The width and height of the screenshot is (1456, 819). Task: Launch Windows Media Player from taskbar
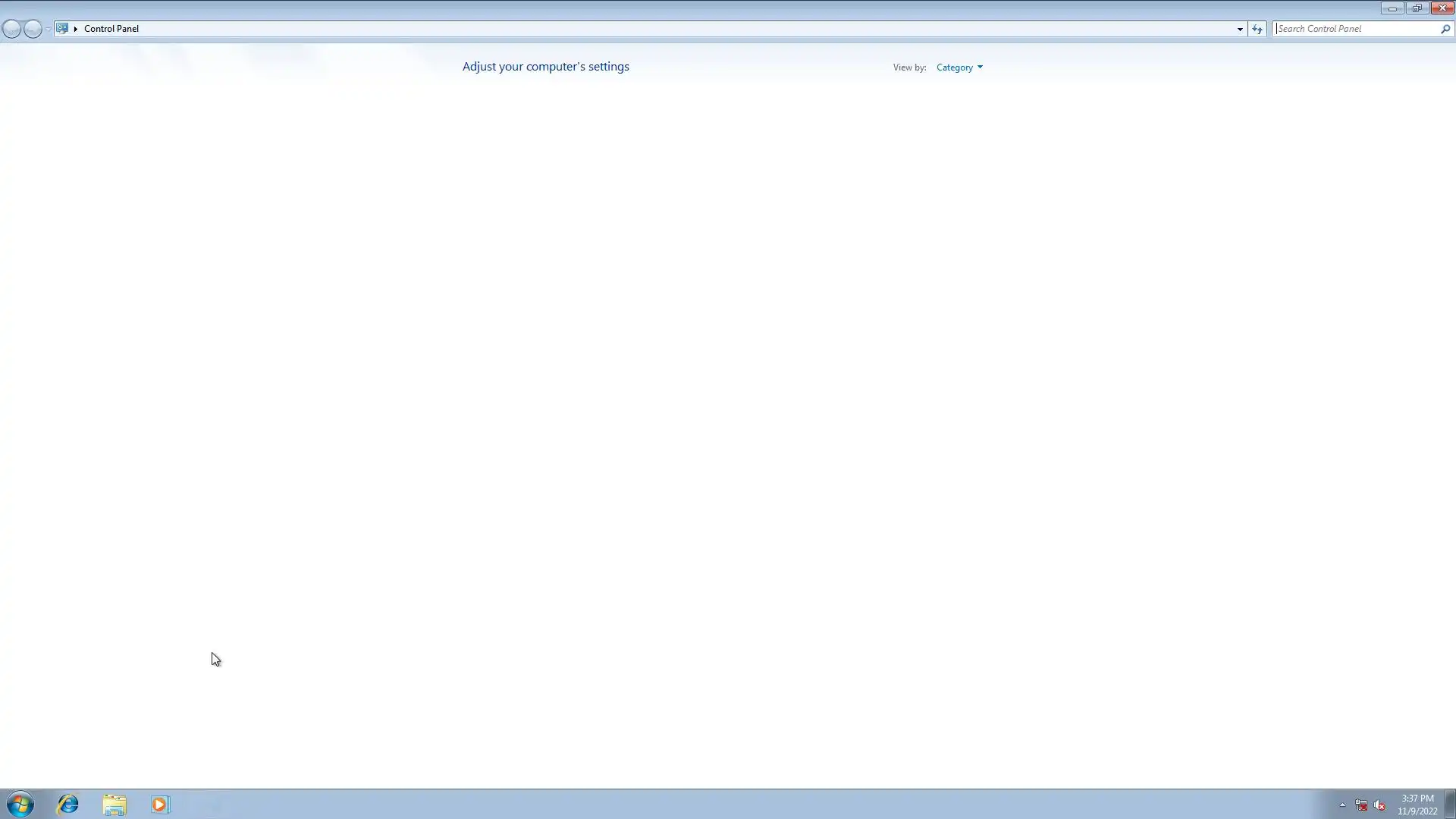pos(160,804)
